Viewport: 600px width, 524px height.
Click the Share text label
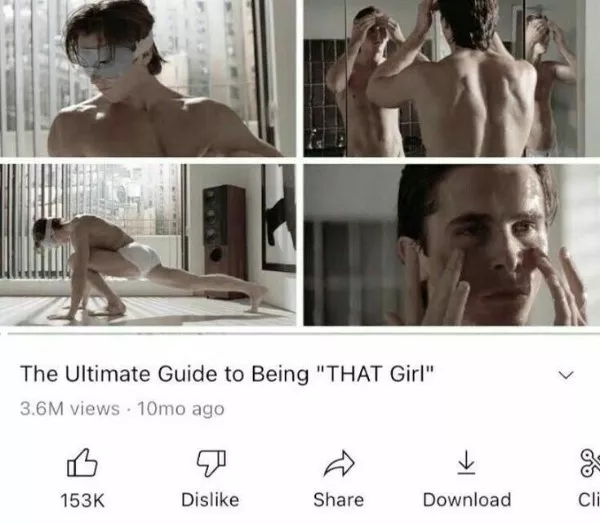click(x=339, y=500)
